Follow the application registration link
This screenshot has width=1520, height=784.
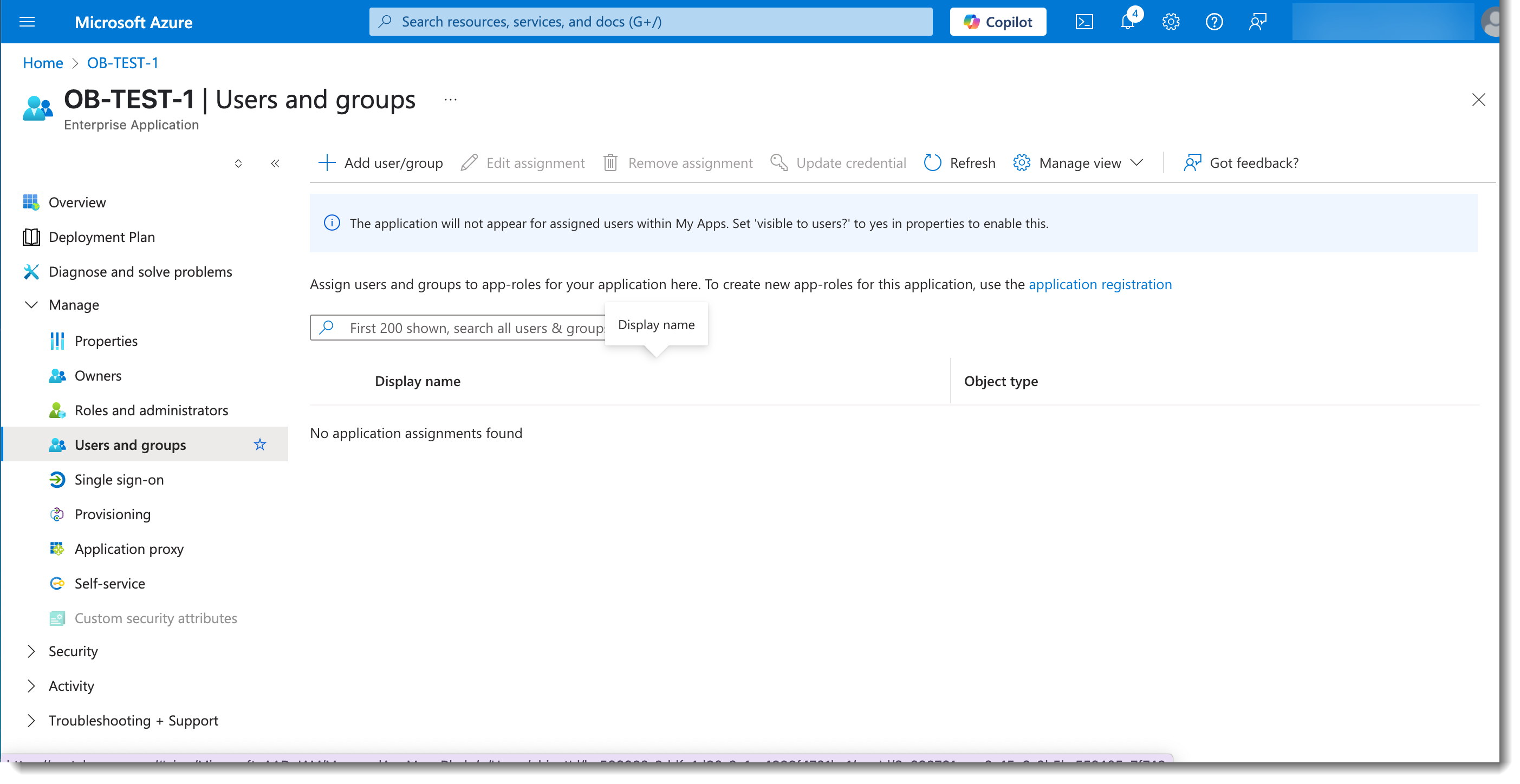point(1100,284)
